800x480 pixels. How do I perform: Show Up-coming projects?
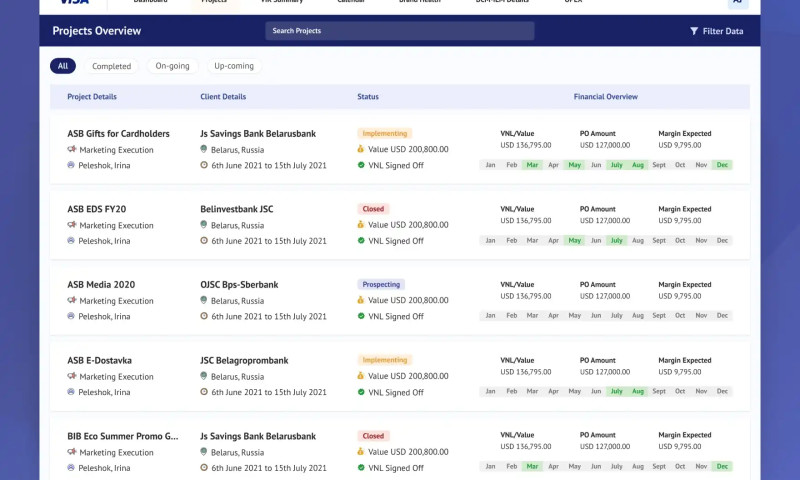pyautogui.click(x=234, y=66)
